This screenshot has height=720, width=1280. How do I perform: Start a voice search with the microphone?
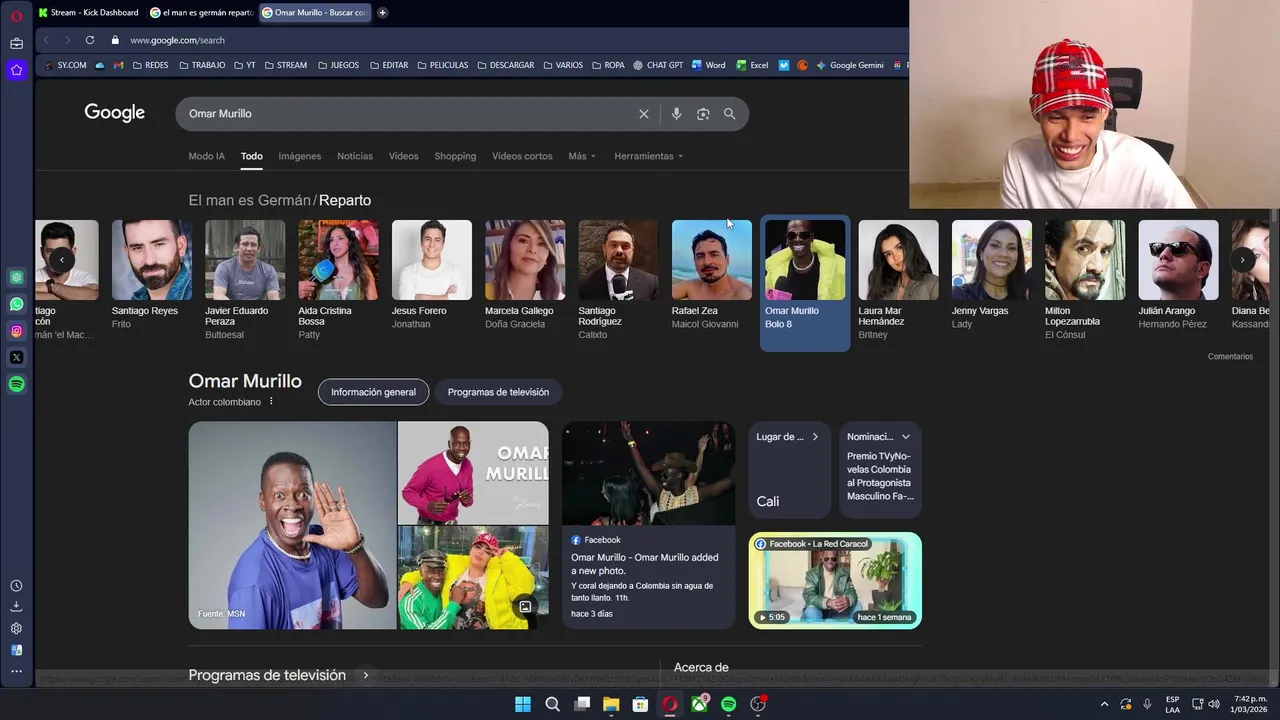pos(676,114)
